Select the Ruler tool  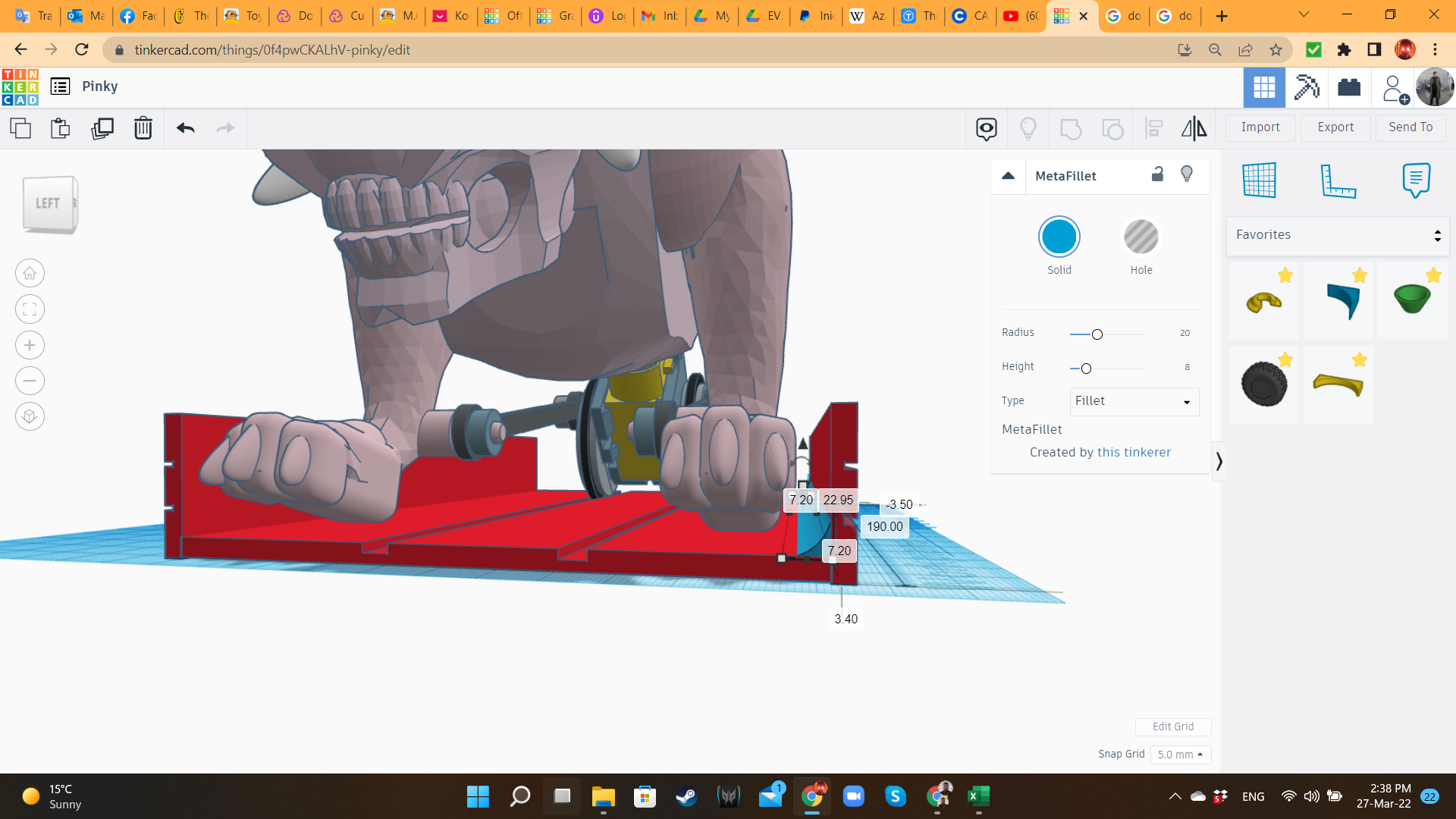pyautogui.click(x=1338, y=180)
